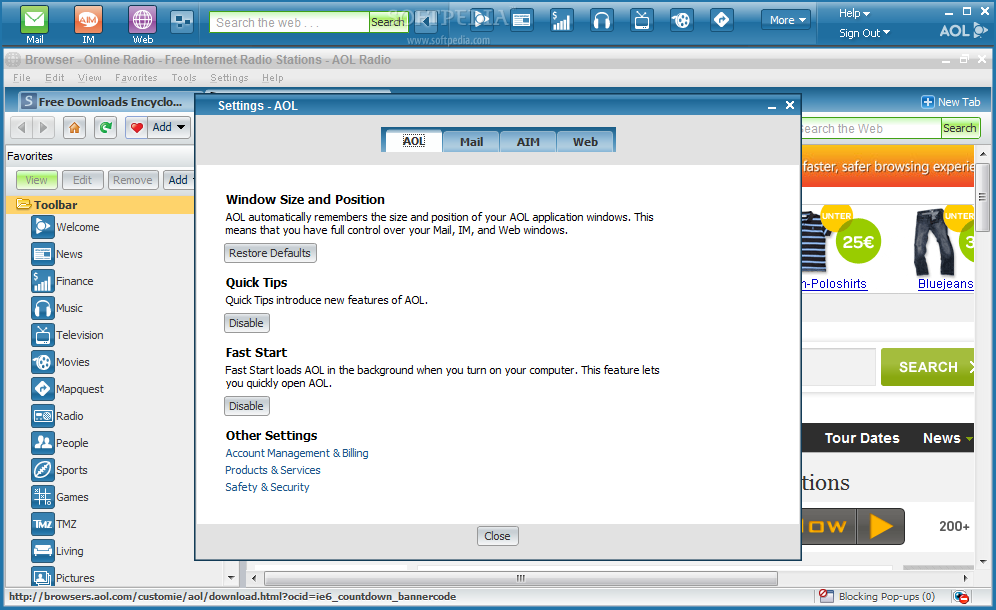
Task: Open the Movies film reel icon in top toolbar
Action: click(681, 20)
